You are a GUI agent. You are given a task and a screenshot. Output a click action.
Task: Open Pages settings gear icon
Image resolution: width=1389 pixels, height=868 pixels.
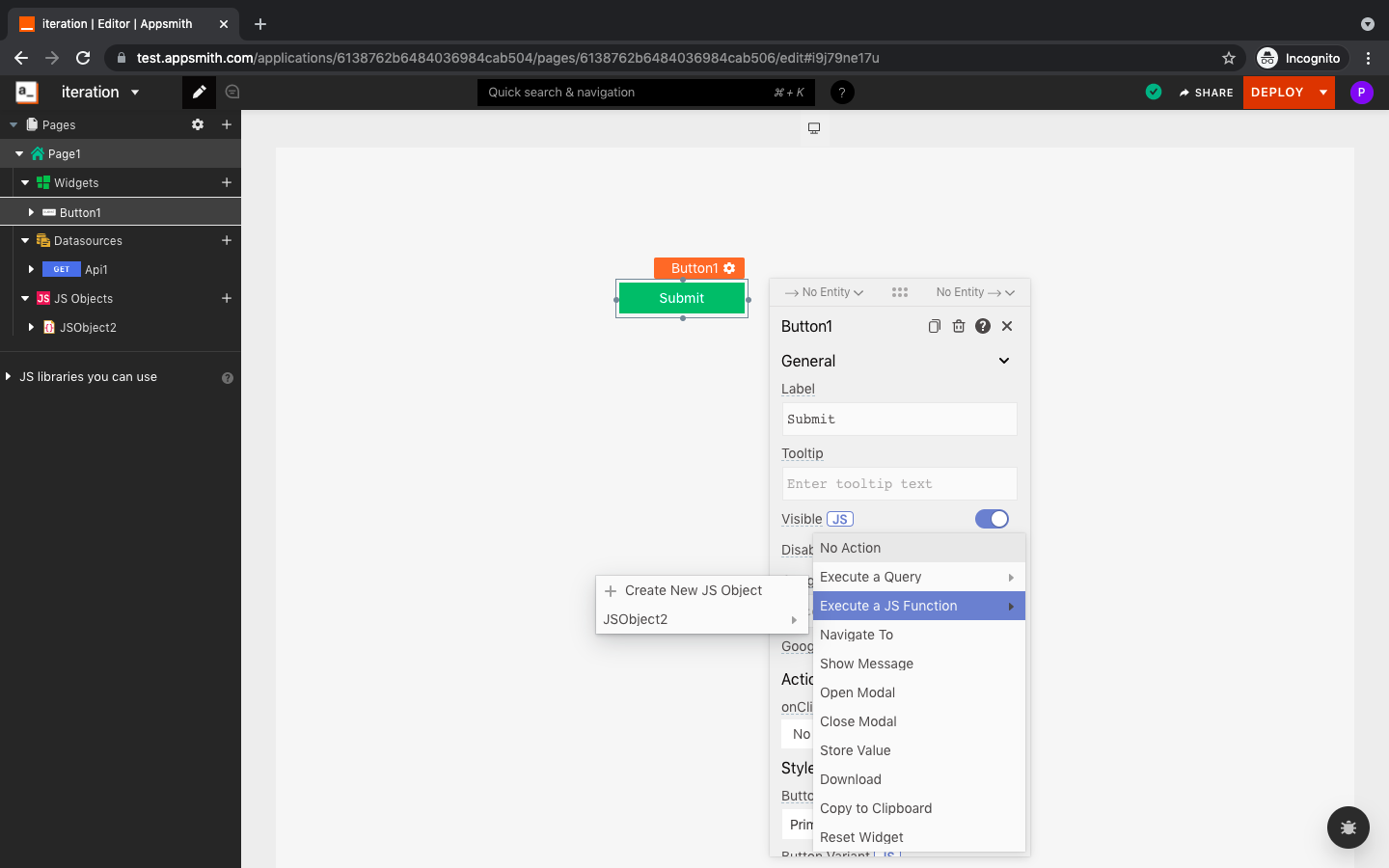(x=198, y=124)
